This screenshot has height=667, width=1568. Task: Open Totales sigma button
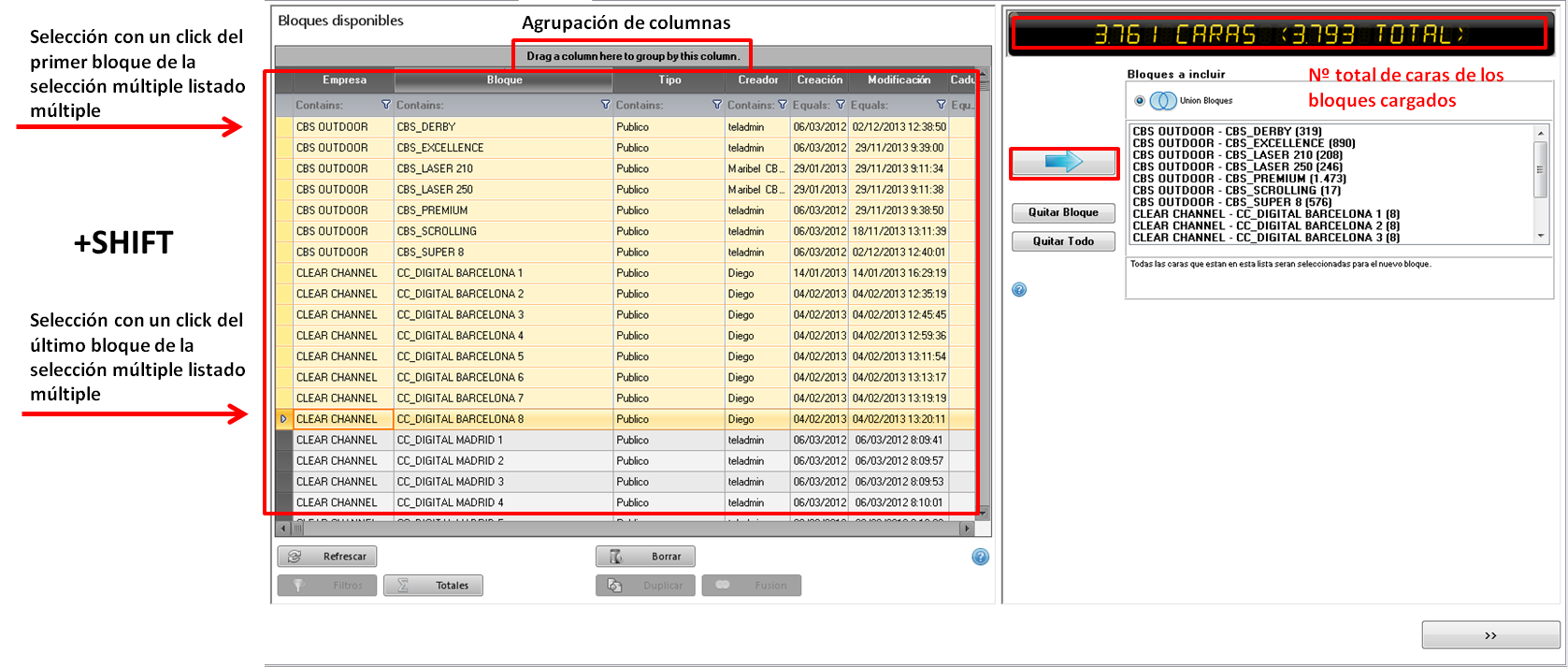tap(432, 586)
